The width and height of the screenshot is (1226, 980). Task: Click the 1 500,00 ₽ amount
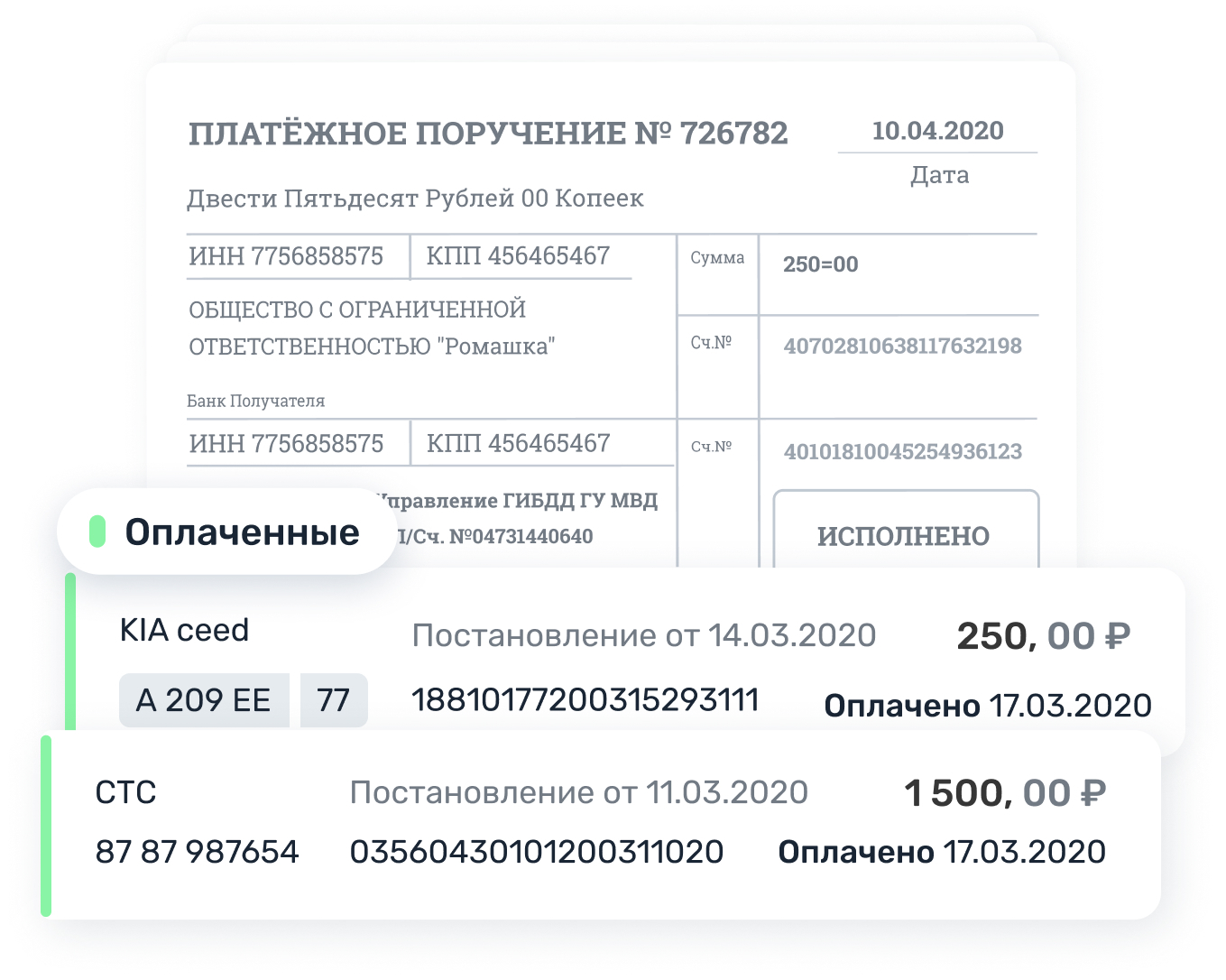coord(1005,793)
